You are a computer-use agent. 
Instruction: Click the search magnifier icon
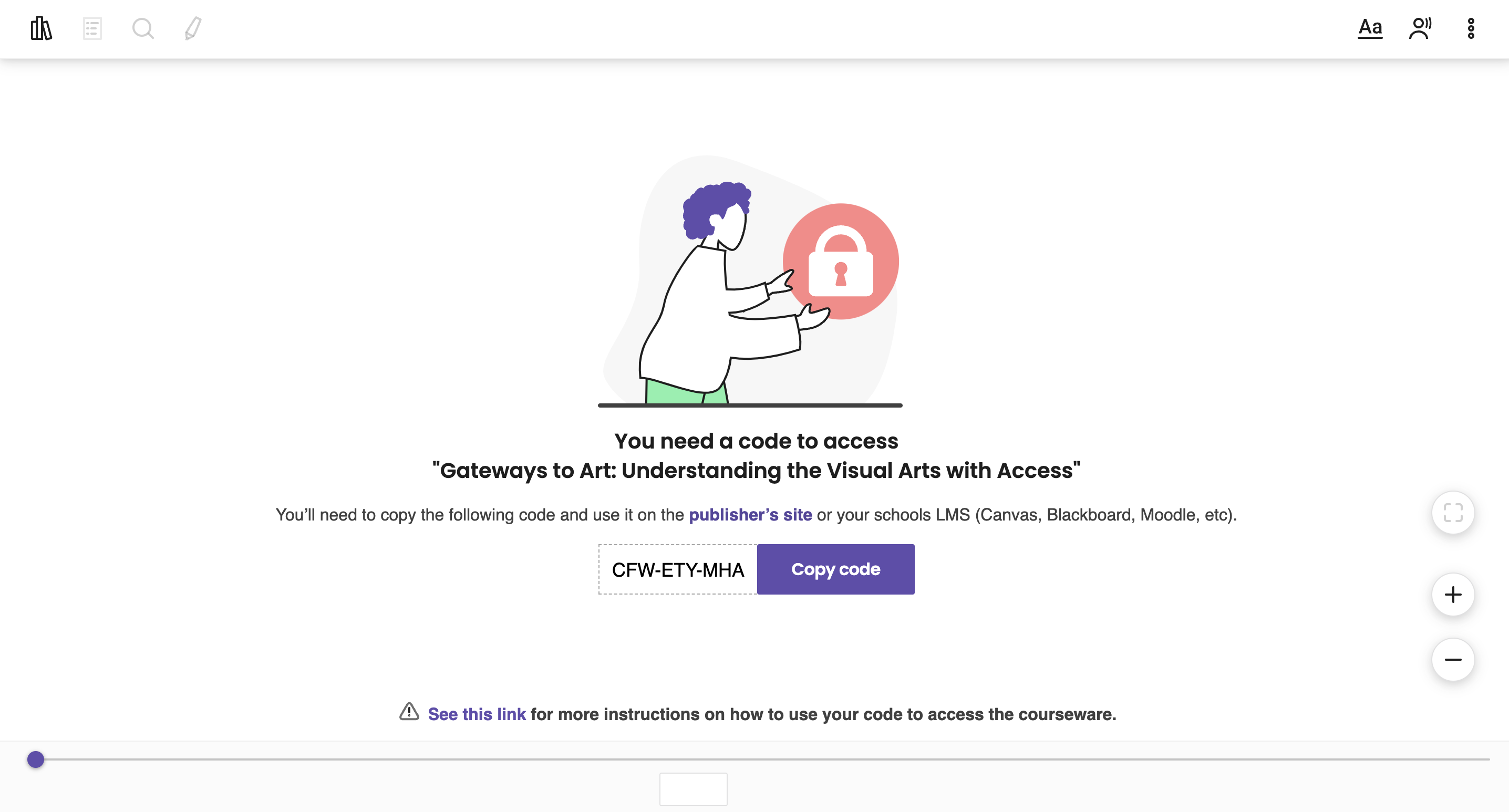pyautogui.click(x=143, y=28)
